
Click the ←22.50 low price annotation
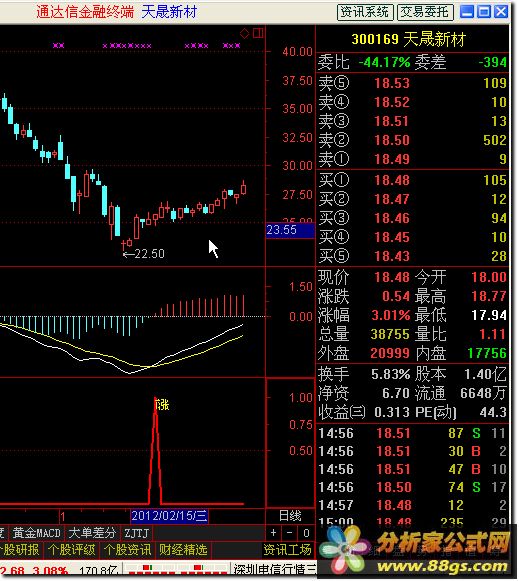pyautogui.click(x=144, y=254)
